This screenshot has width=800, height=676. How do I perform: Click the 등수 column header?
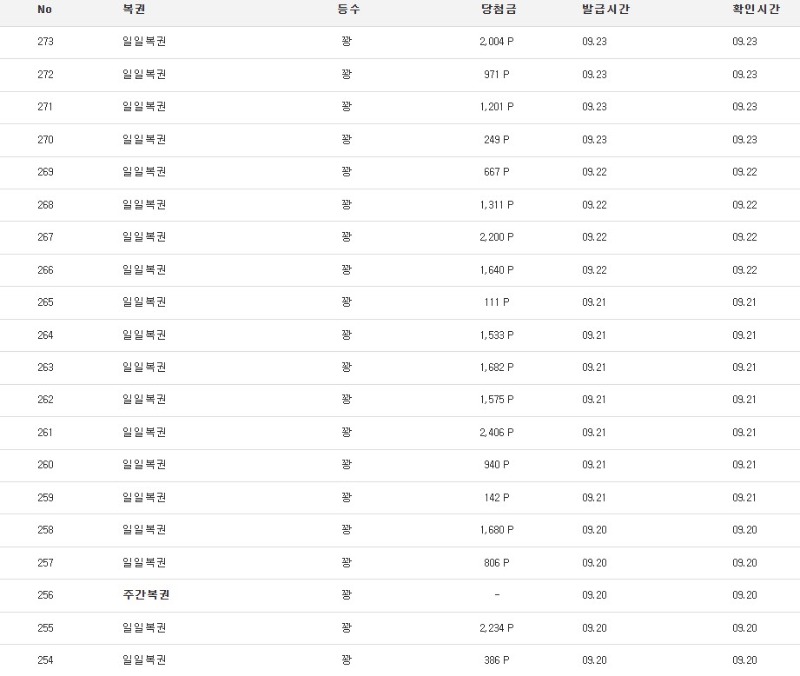(347, 9)
